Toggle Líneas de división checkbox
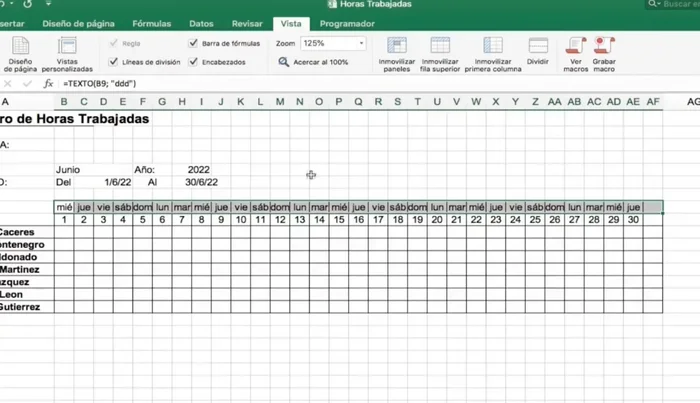This screenshot has width=700, height=403. 111,62
